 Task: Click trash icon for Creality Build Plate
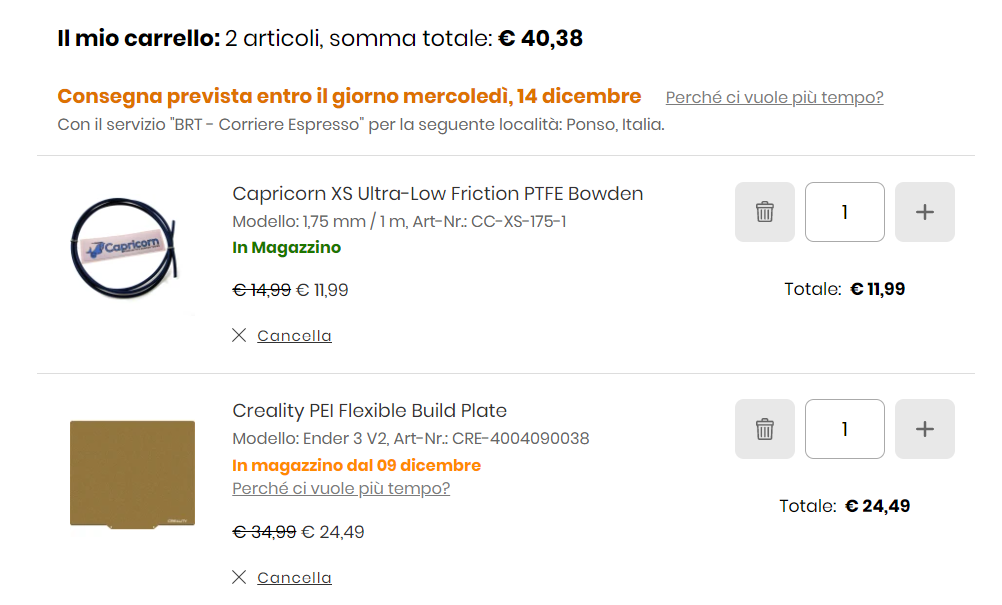pos(764,429)
